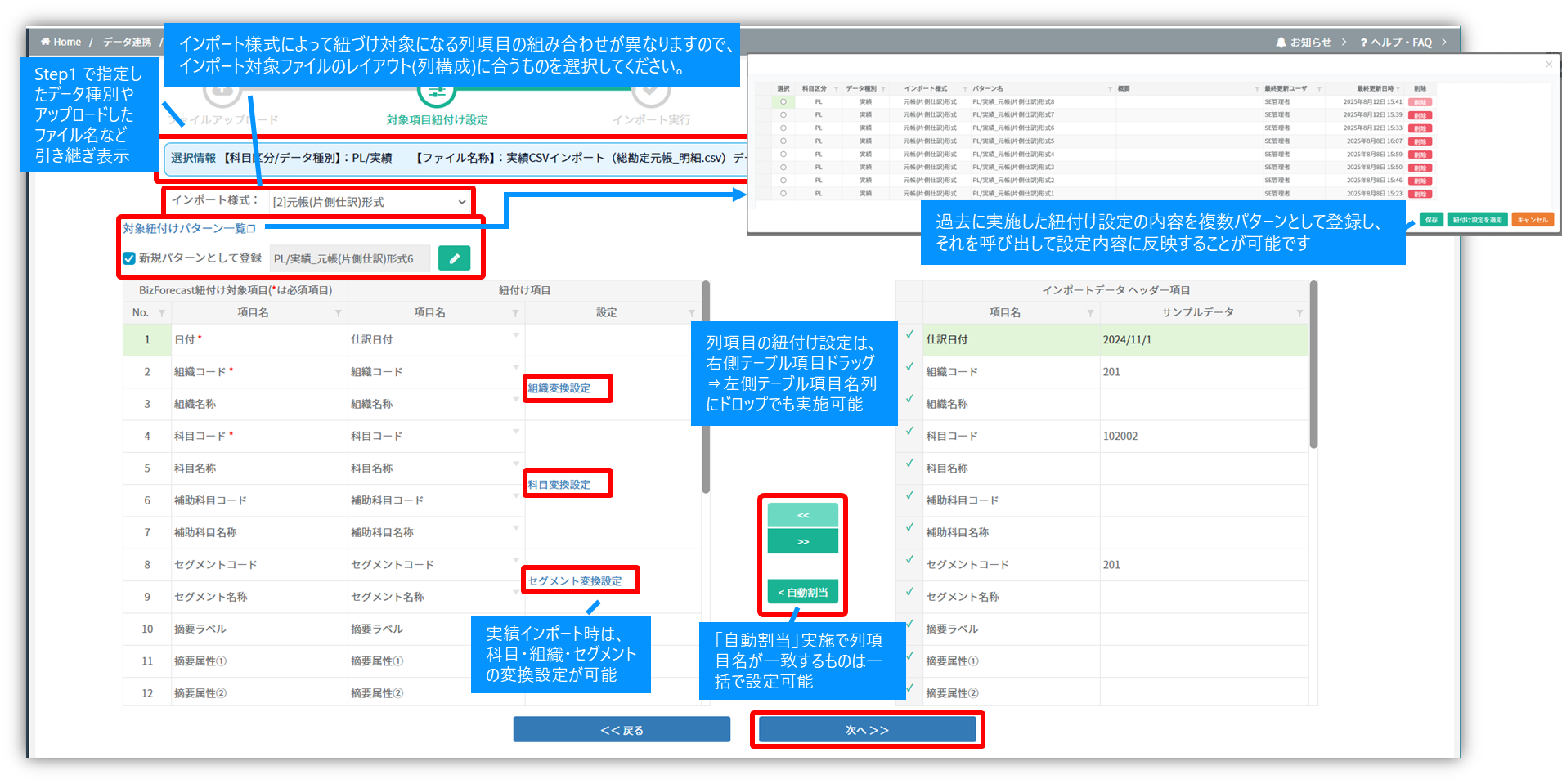
Task: Click the green pencil edit icon
Action: (454, 258)
